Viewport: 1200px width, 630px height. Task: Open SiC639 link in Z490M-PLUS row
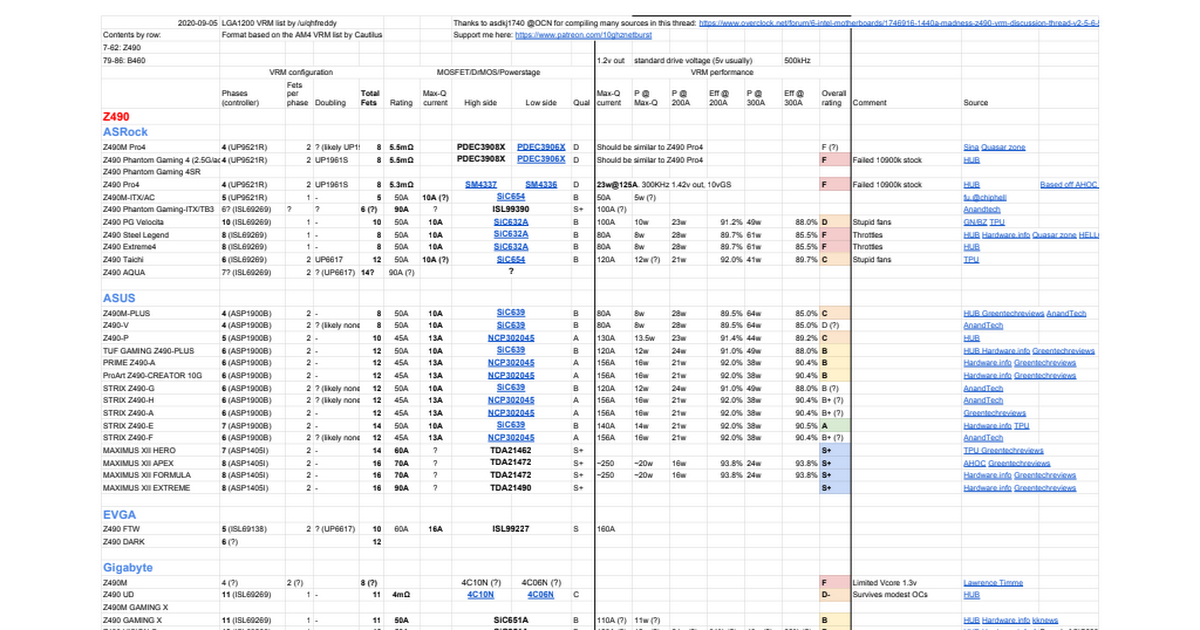click(511, 313)
